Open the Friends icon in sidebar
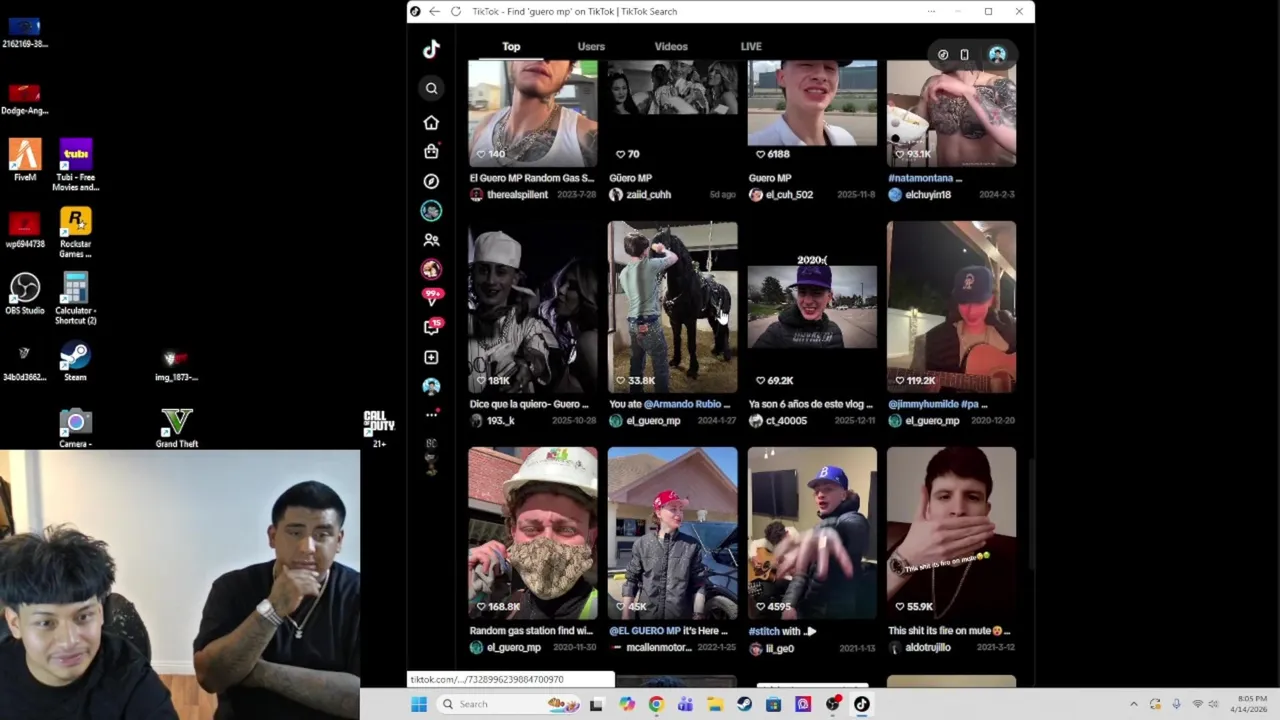 [431, 240]
